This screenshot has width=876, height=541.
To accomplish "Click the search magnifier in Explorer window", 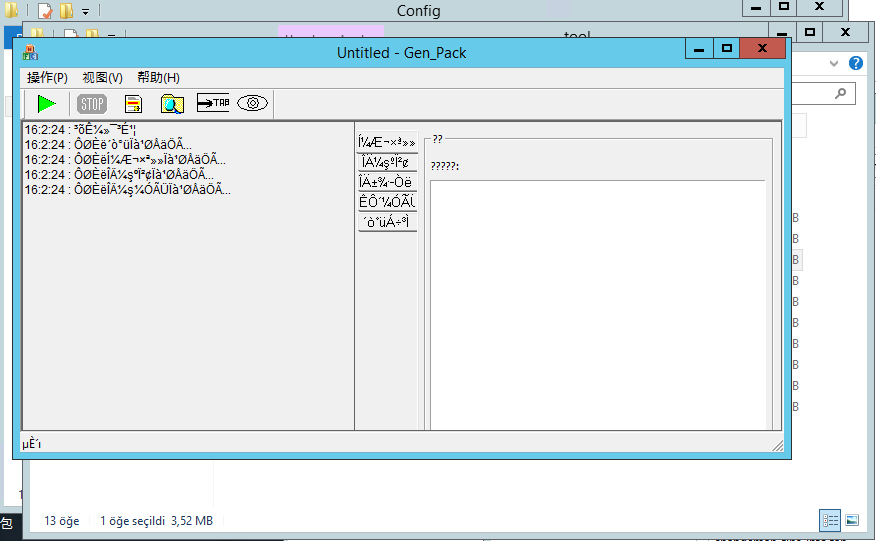I will pyautogui.click(x=840, y=93).
